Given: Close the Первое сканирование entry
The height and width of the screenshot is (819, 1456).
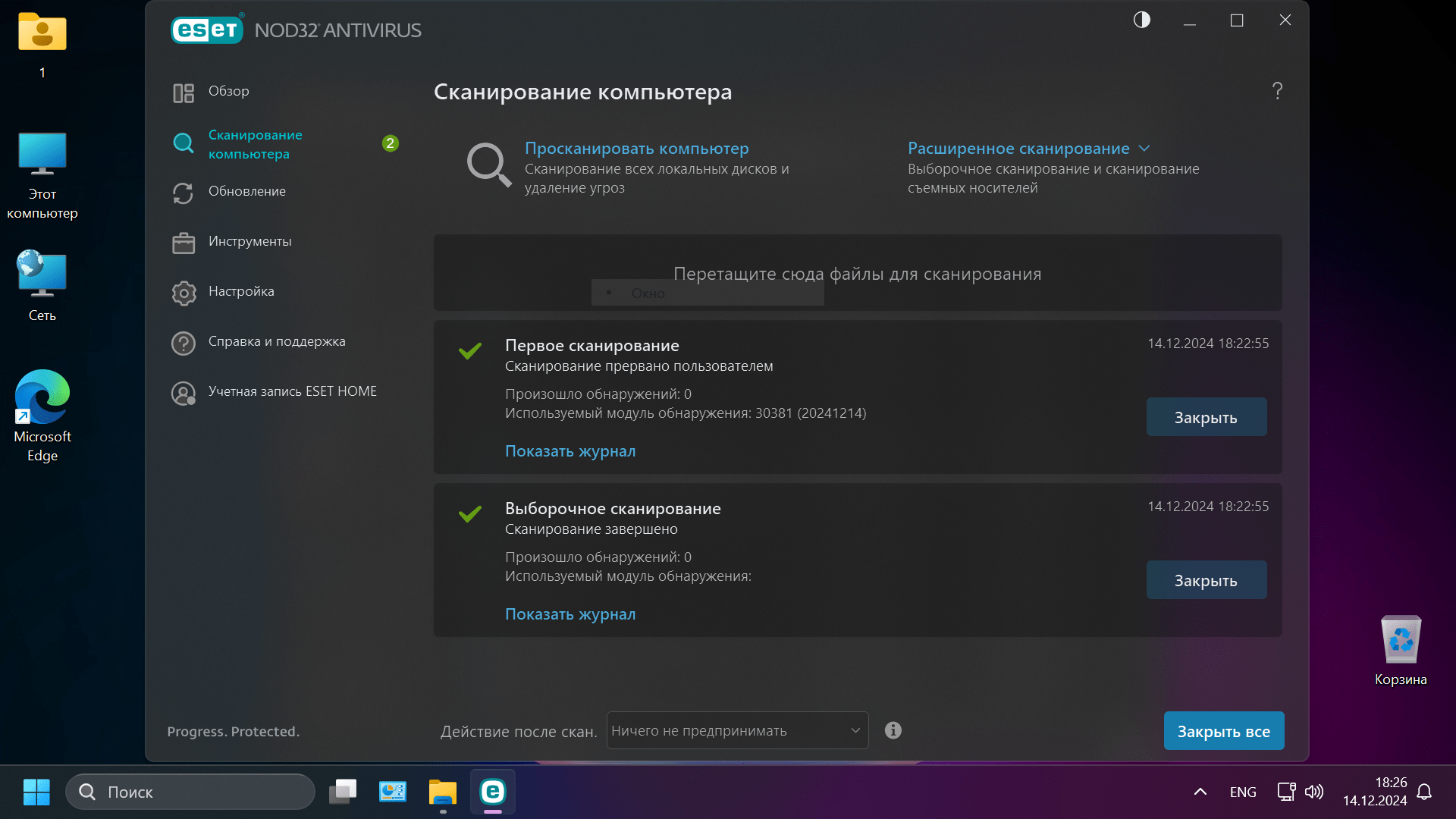Looking at the screenshot, I should [1206, 417].
